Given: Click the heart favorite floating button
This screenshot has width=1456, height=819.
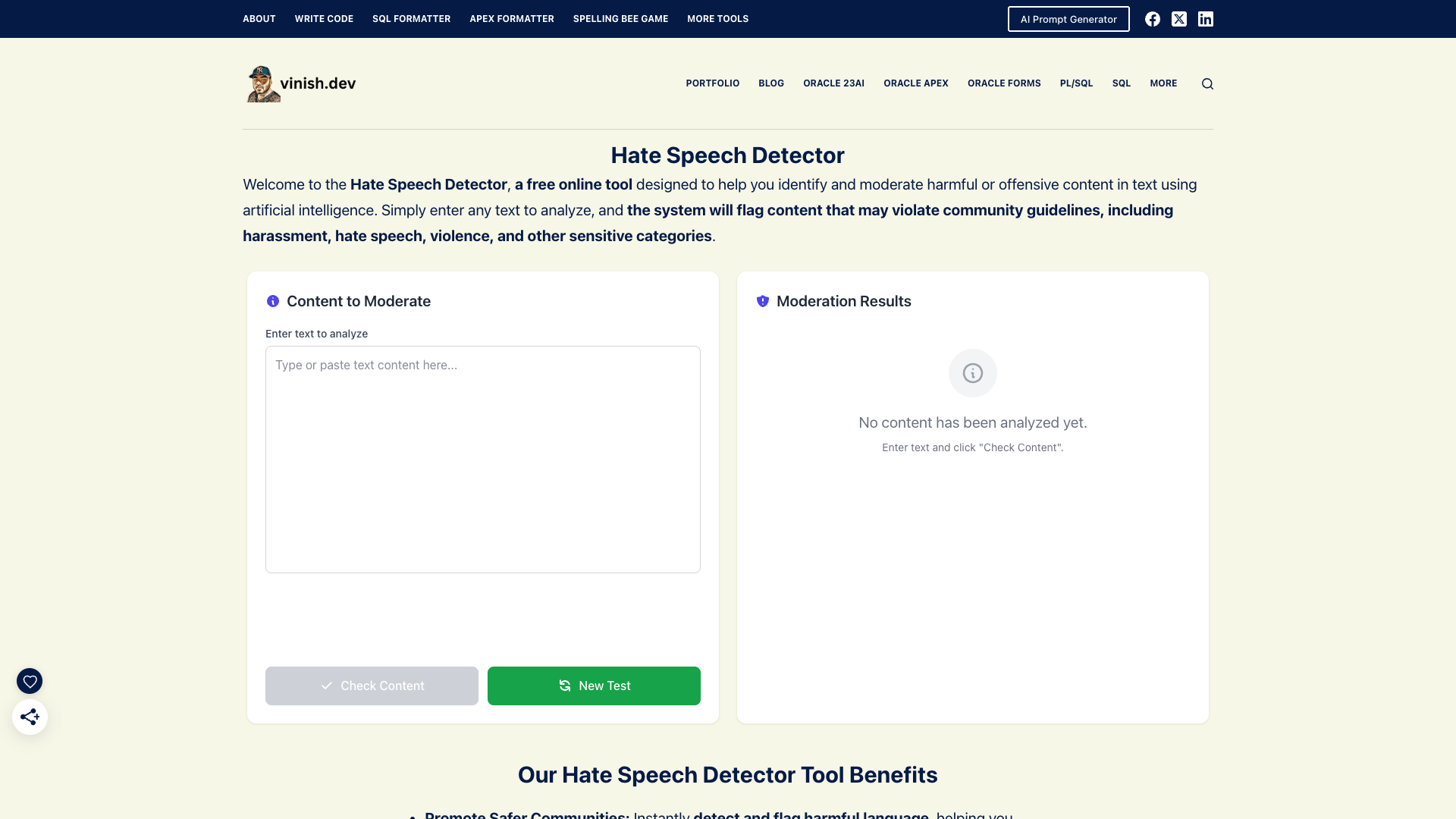Looking at the screenshot, I should [30, 681].
